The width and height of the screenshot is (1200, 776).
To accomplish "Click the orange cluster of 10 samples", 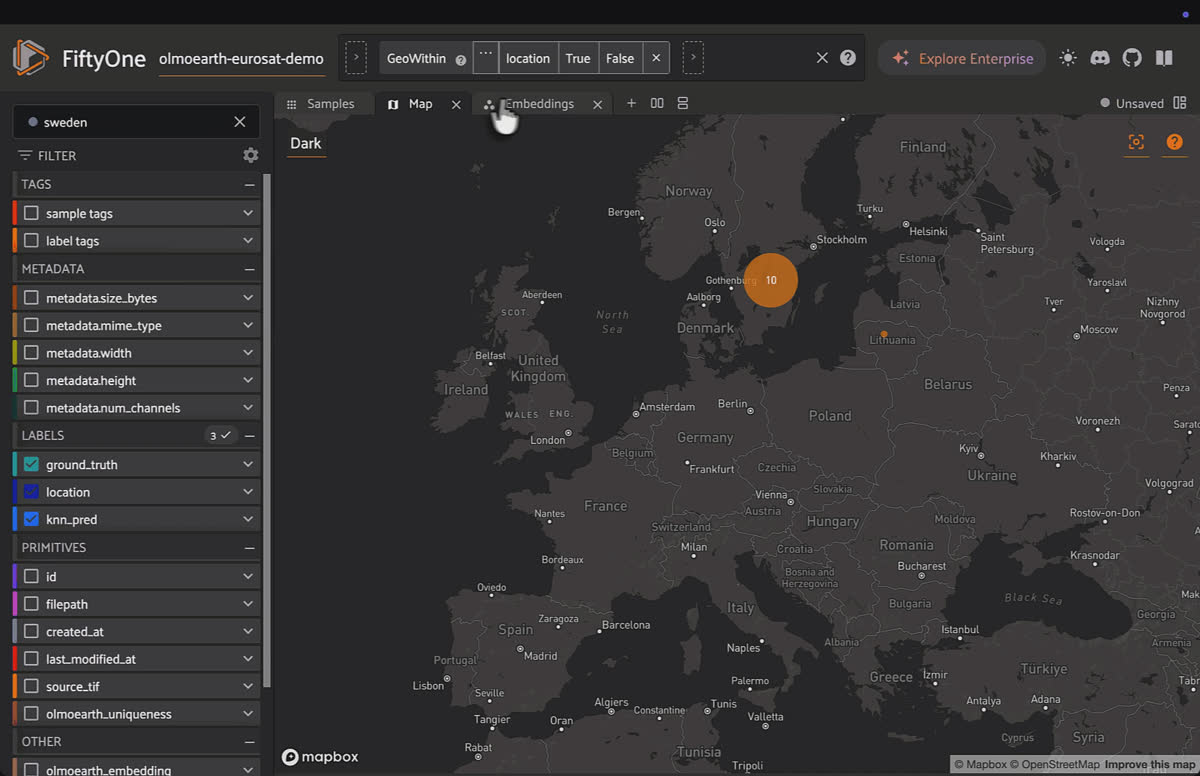I will (x=771, y=280).
